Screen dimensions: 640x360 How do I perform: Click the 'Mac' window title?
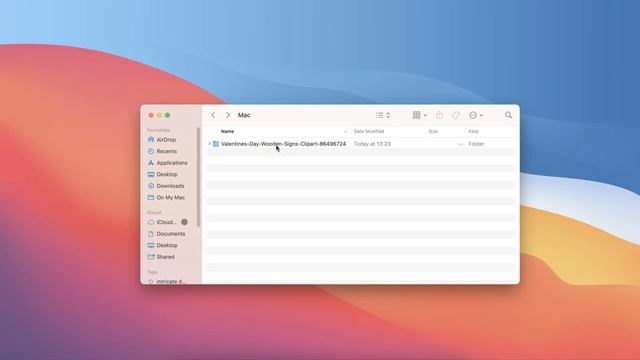(244, 115)
